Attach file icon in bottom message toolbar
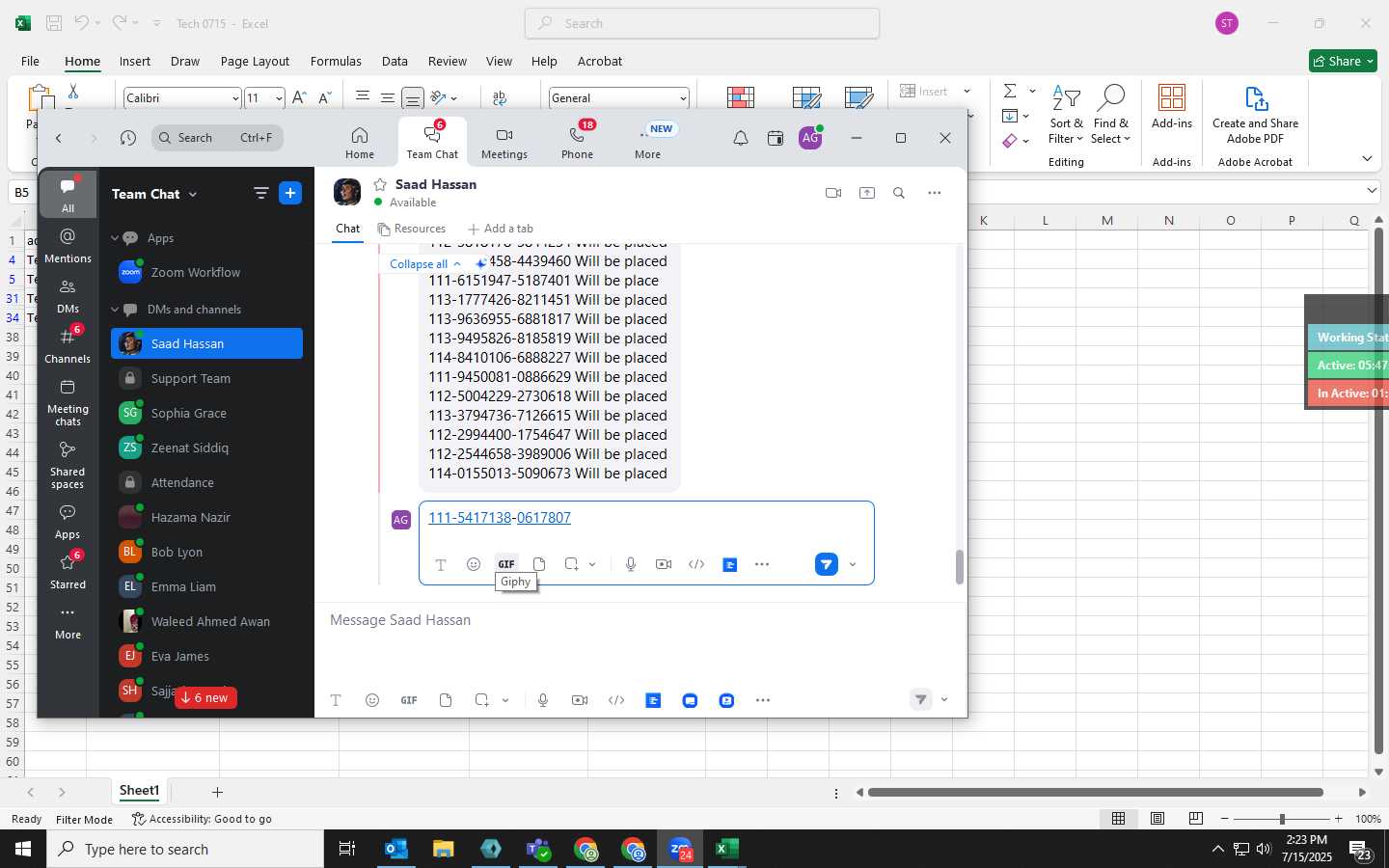The height and width of the screenshot is (868, 1389). [446, 700]
